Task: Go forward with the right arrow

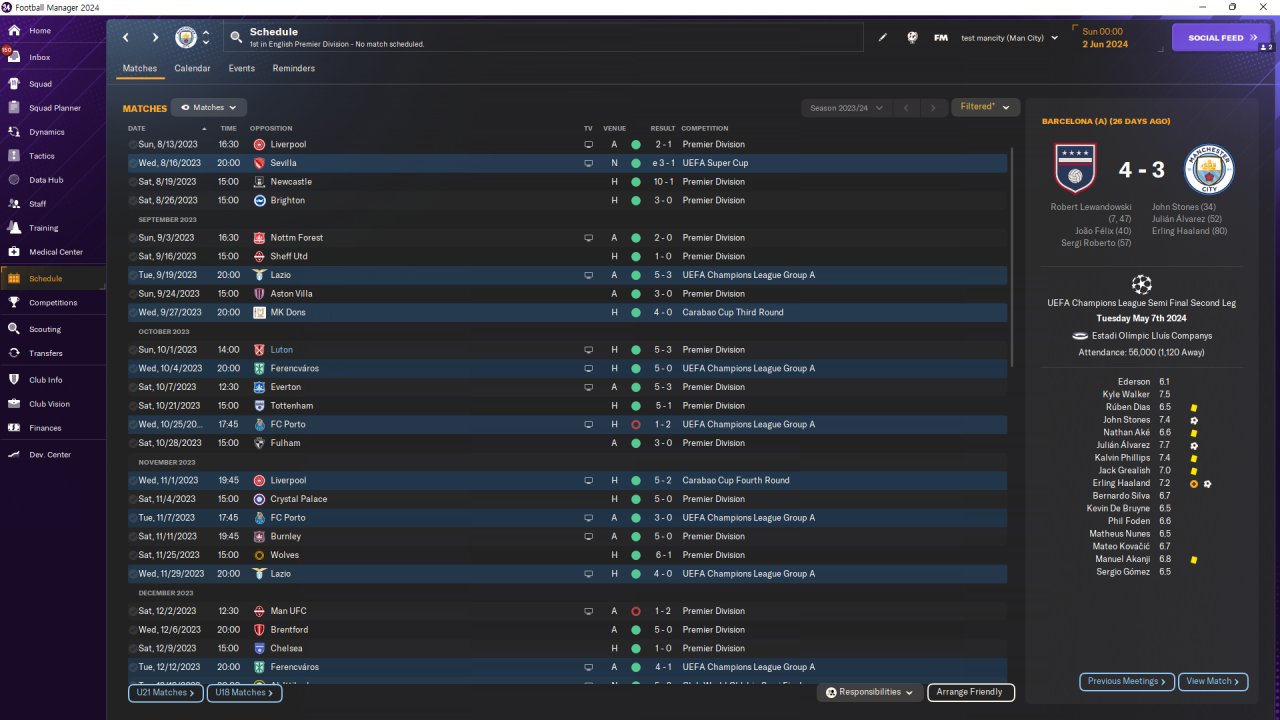Action: pos(155,38)
